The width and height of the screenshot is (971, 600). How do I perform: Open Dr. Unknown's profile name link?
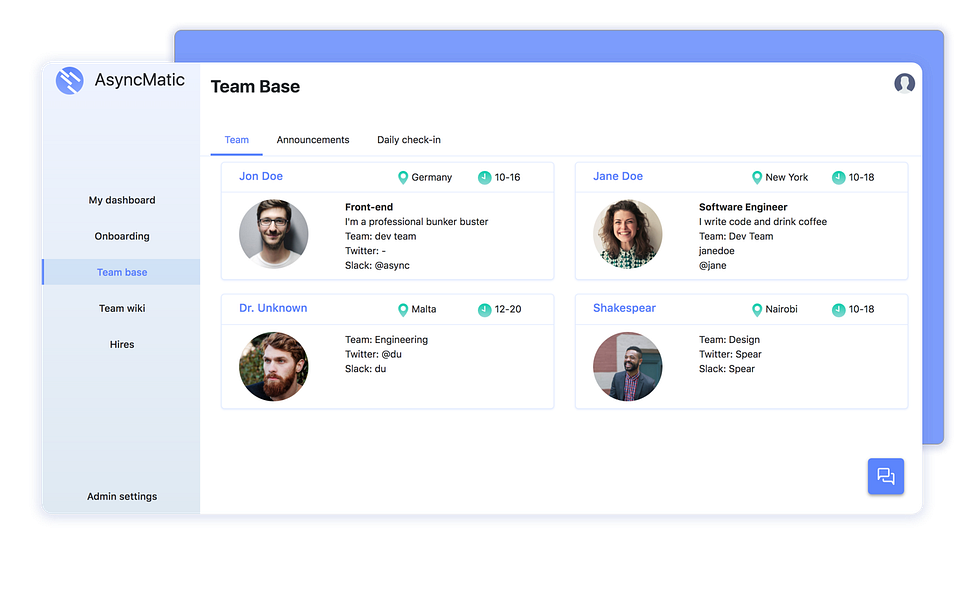(273, 308)
